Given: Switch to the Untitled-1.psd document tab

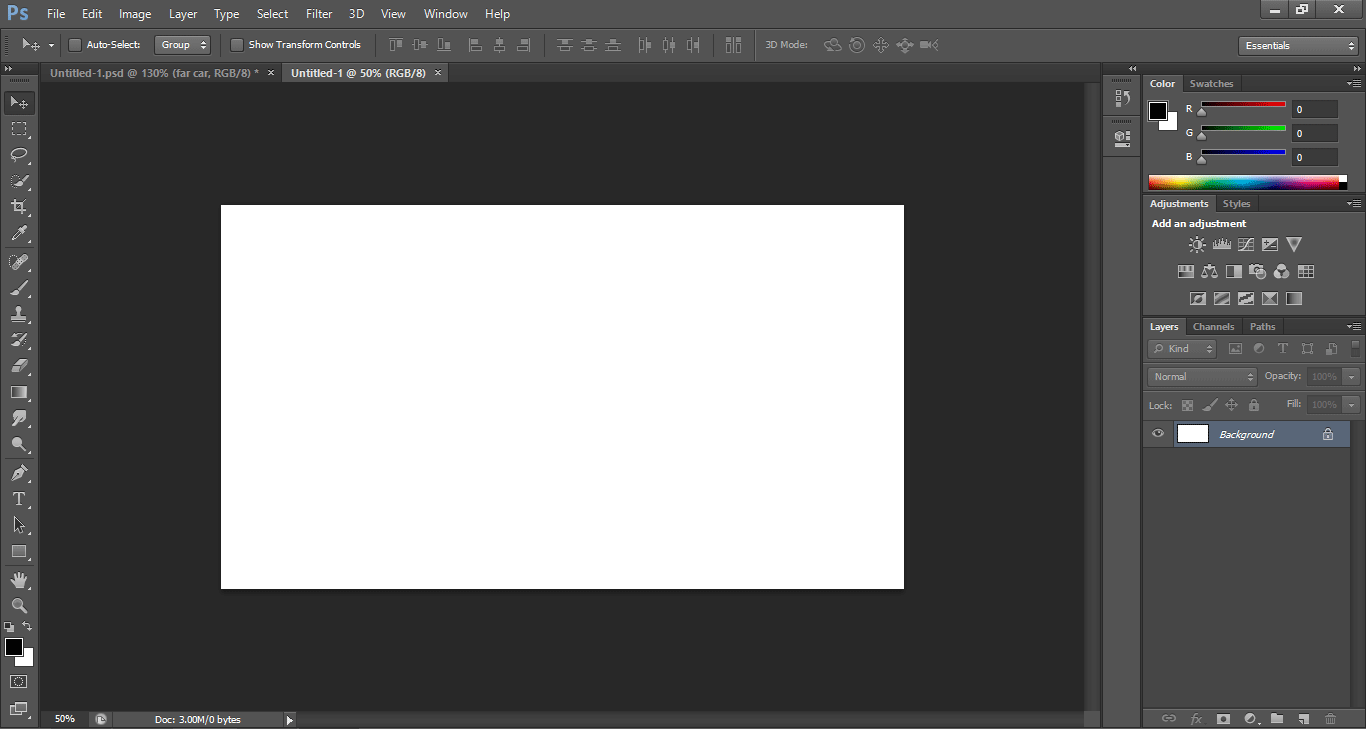Looking at the screenshot, I should pos(153,73).
